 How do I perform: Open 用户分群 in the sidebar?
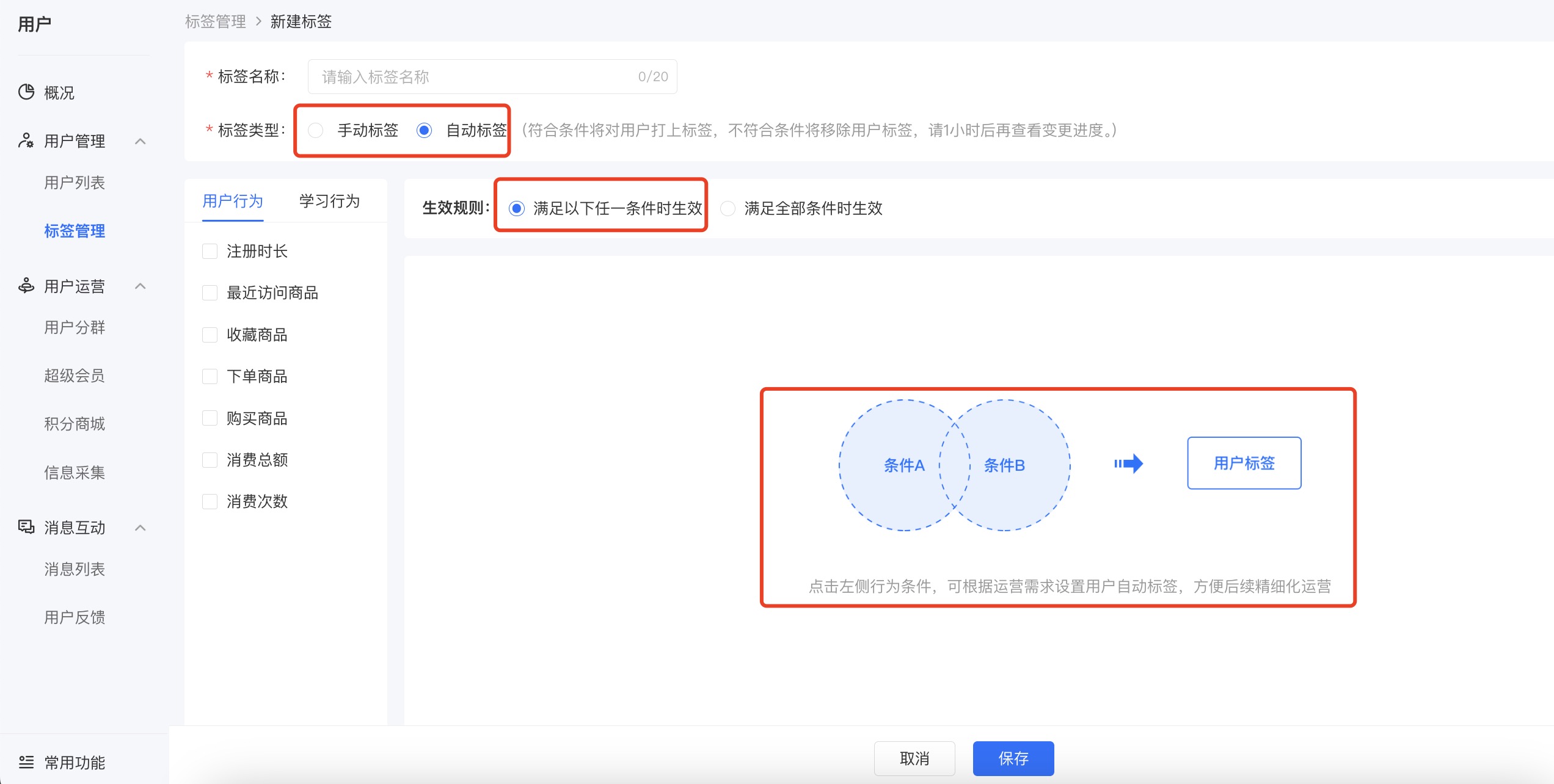point(75,327)
